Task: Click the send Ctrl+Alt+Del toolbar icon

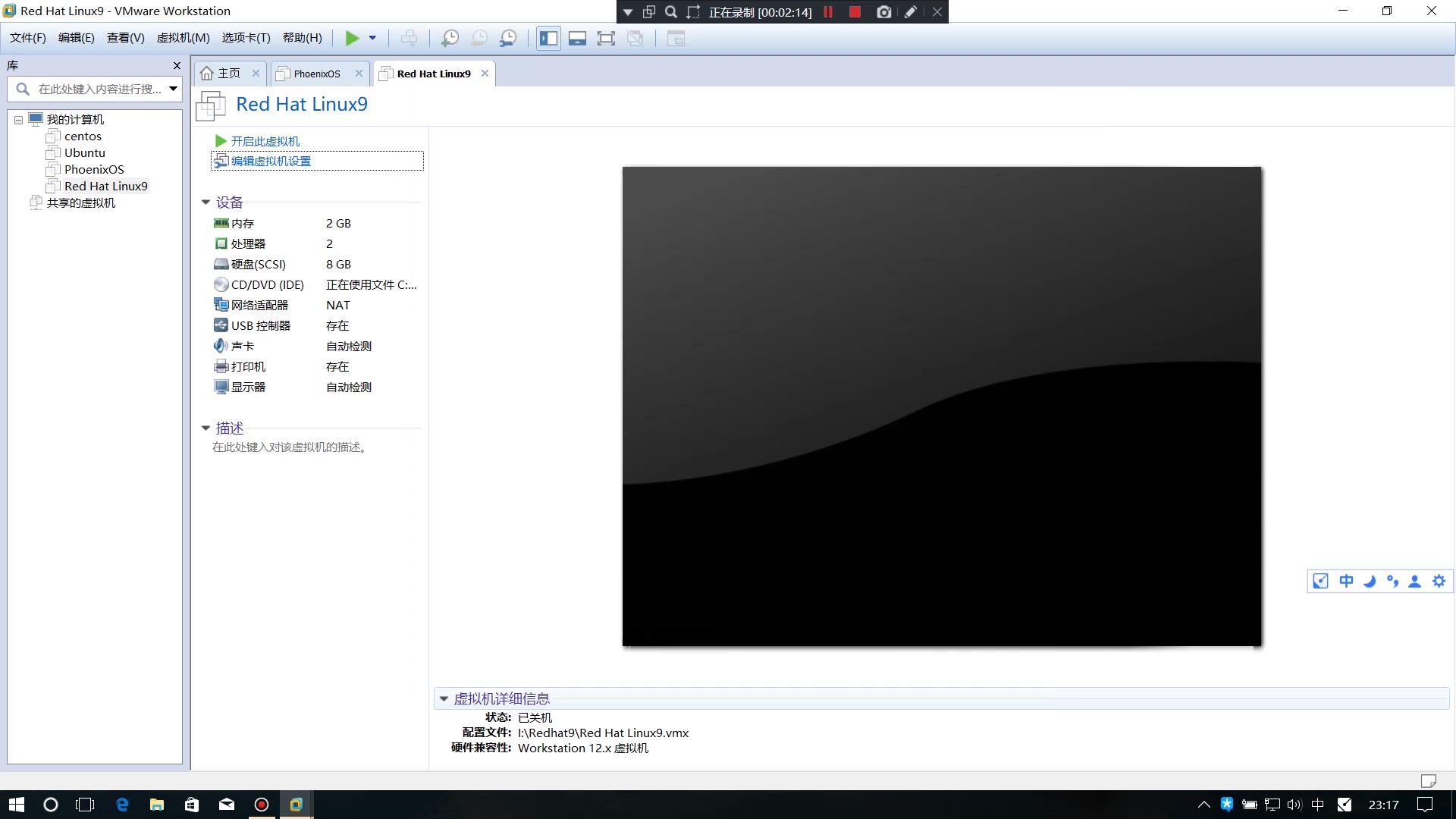Action: click(x=409, y=38)
